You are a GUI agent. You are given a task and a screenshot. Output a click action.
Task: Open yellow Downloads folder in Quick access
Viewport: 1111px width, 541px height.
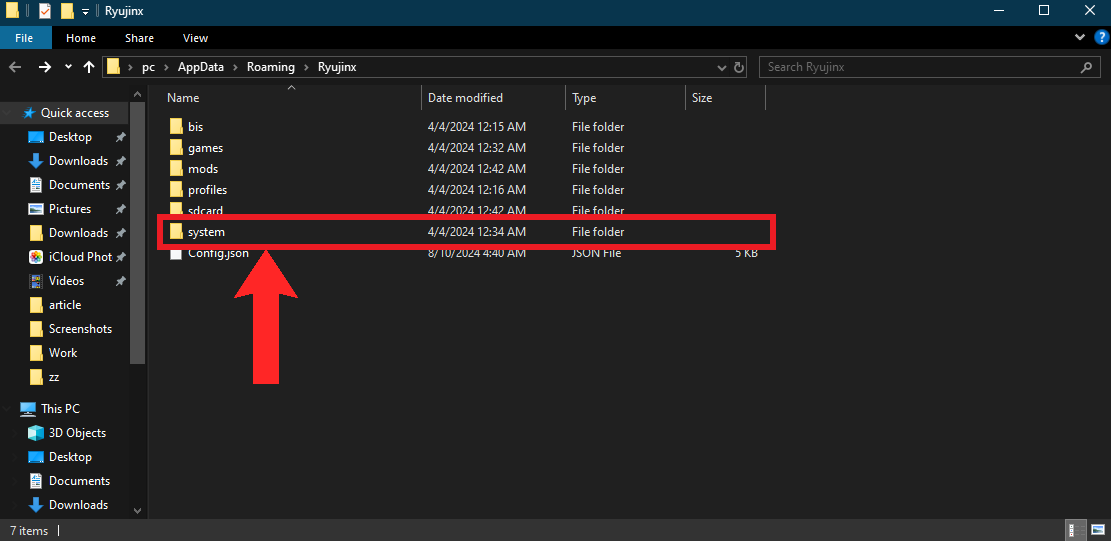[78, 233]
